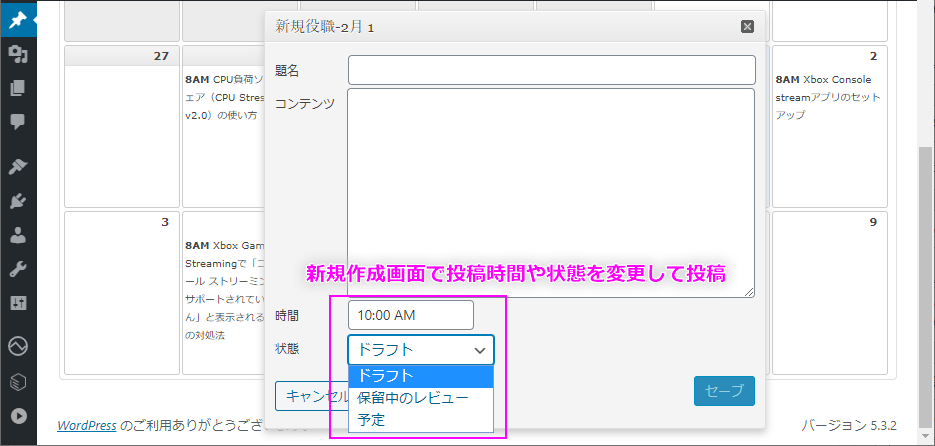This screenshot has width=935, height=446.
Task: Open the Media library icon
Action: [18, 54]
